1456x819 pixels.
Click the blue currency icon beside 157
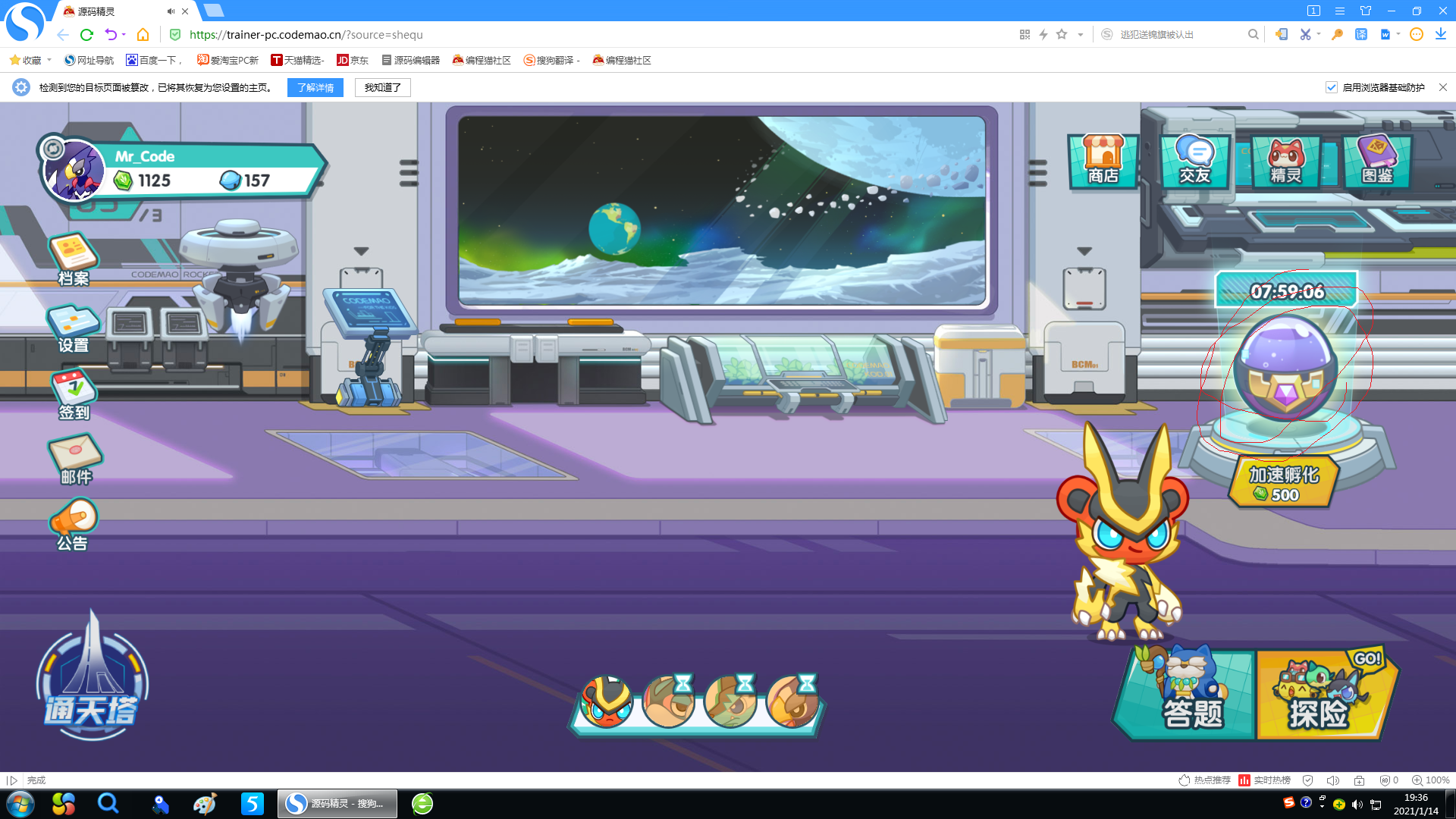pos(230,180)
